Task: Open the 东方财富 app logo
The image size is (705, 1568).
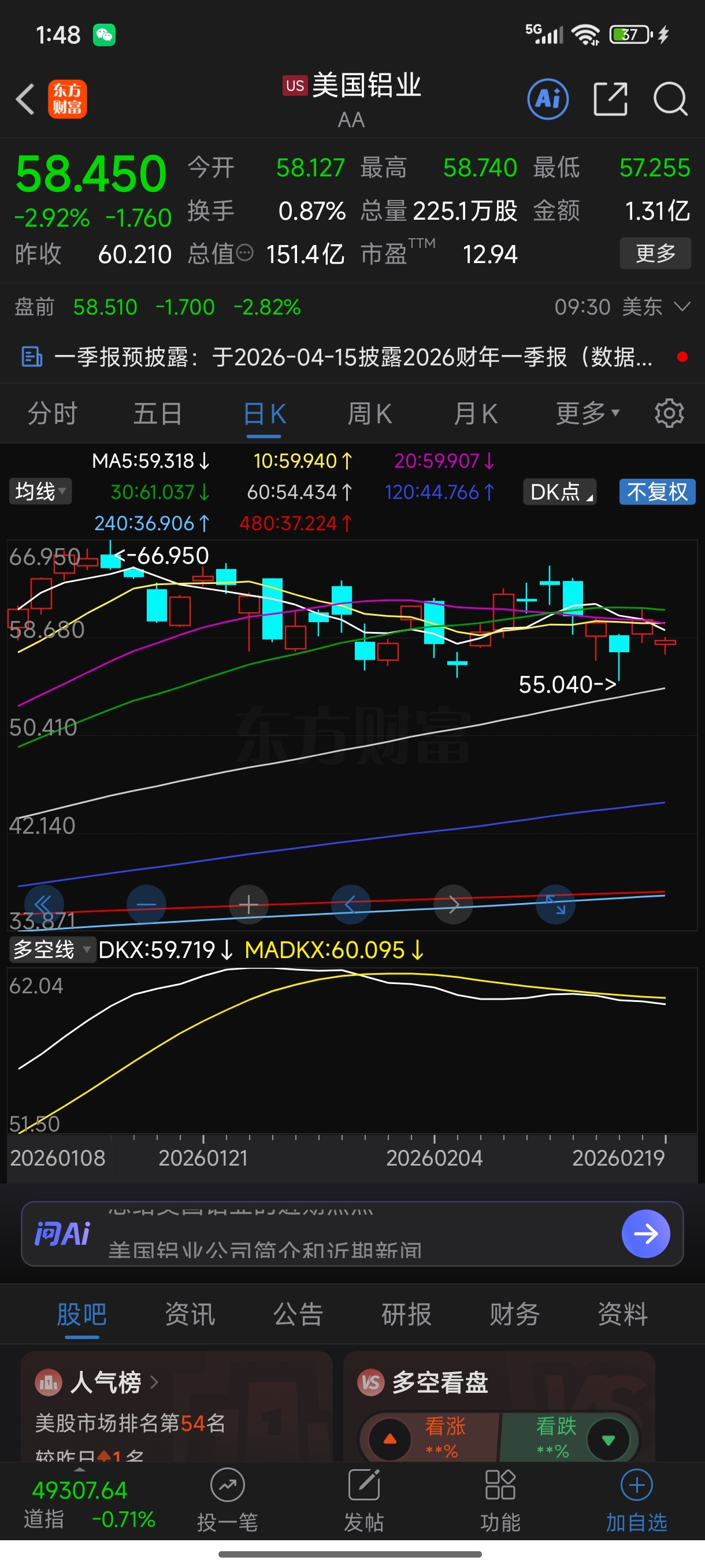Action: 68,99
